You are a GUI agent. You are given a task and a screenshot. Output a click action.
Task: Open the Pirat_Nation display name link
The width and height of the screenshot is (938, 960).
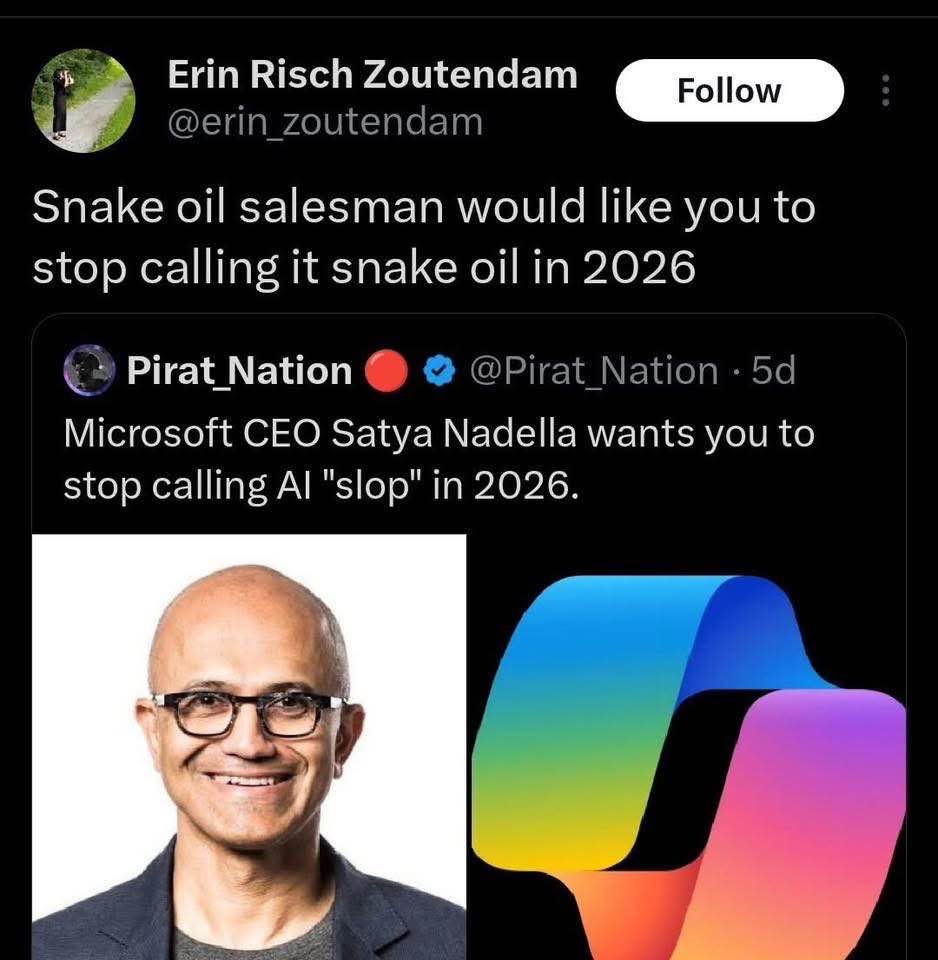[x=239, y=371]
